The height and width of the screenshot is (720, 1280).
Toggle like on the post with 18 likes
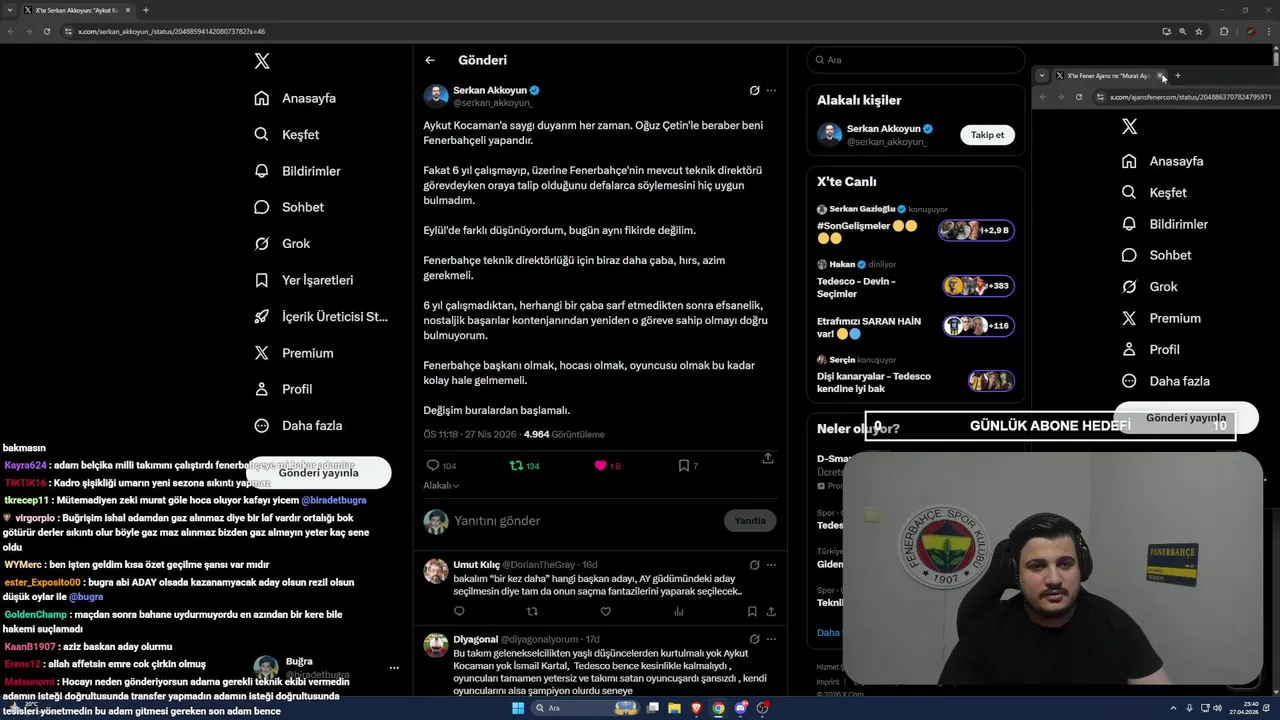click(x=607, y=465)
